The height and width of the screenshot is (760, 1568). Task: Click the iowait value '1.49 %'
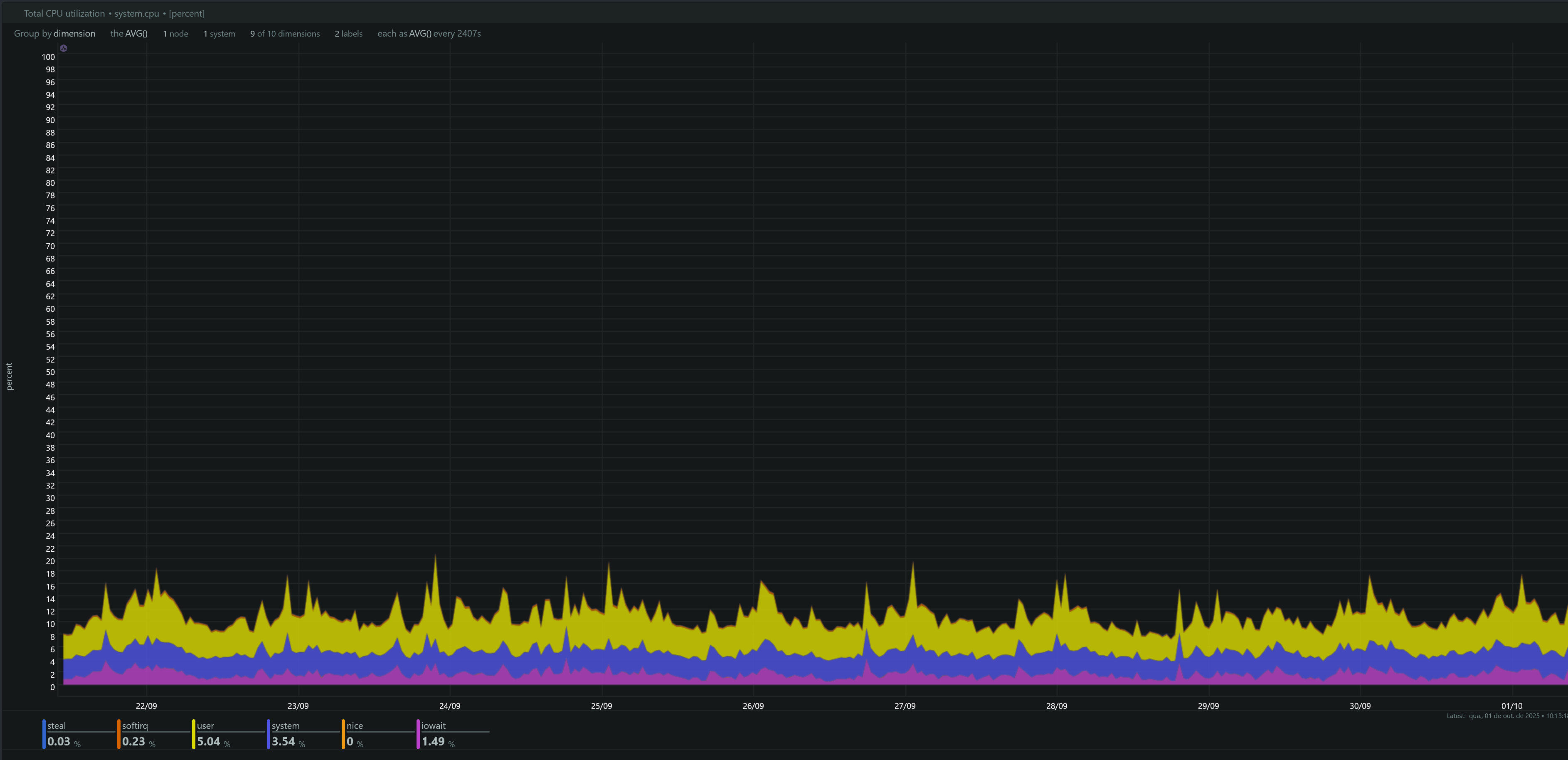click(x=438, y=742)
